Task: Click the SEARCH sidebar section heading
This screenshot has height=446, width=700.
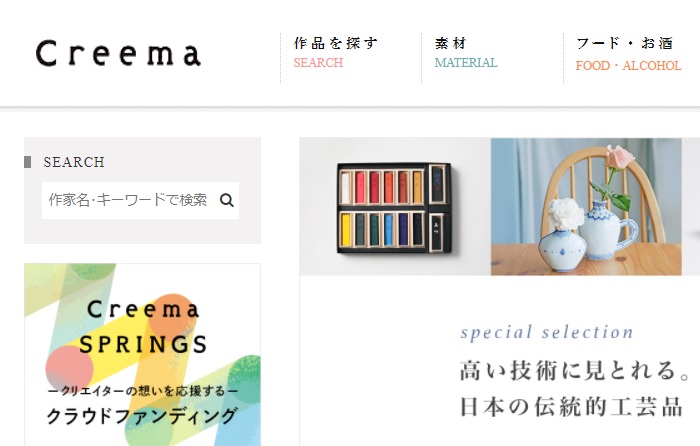Action: [x=74, y=162]
